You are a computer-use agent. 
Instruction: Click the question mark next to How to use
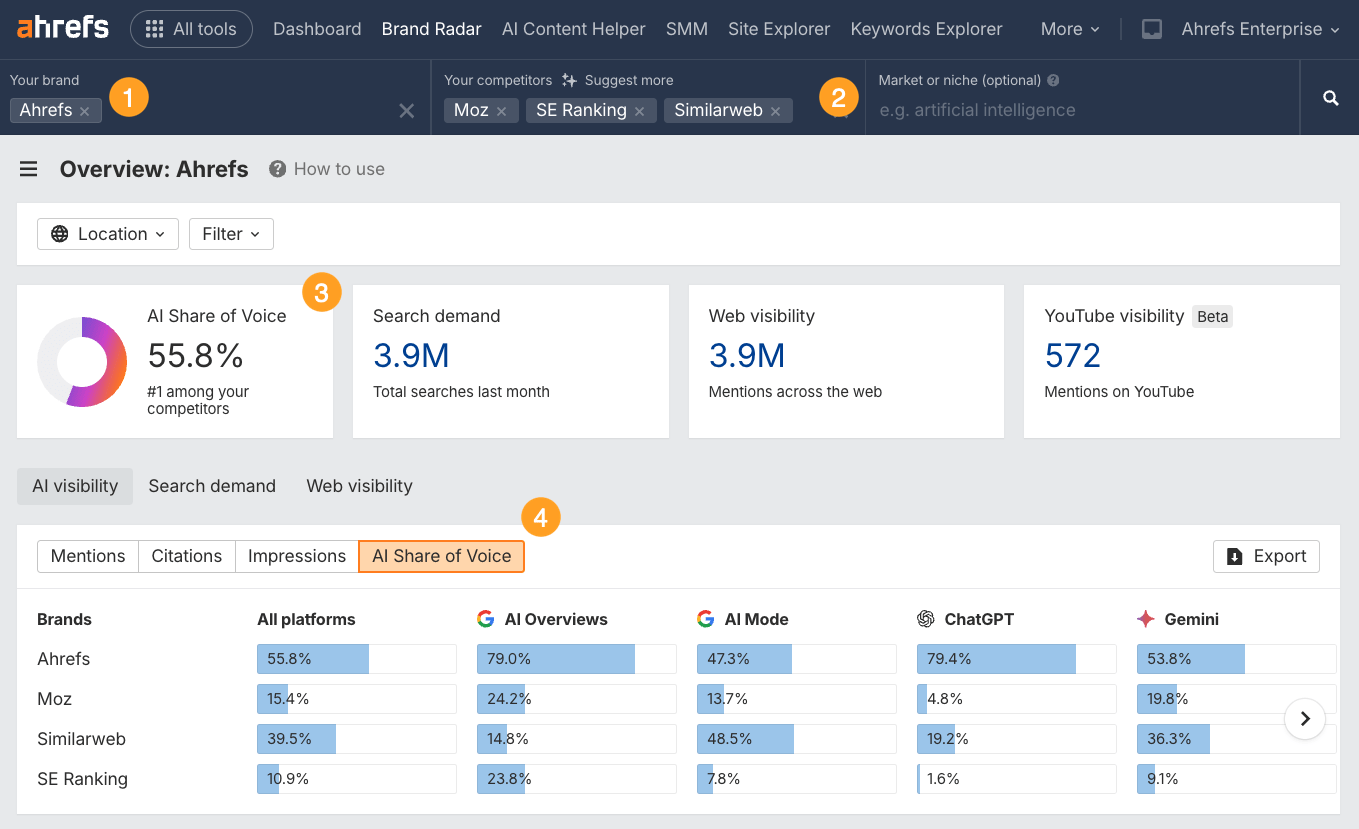point(276,169)
